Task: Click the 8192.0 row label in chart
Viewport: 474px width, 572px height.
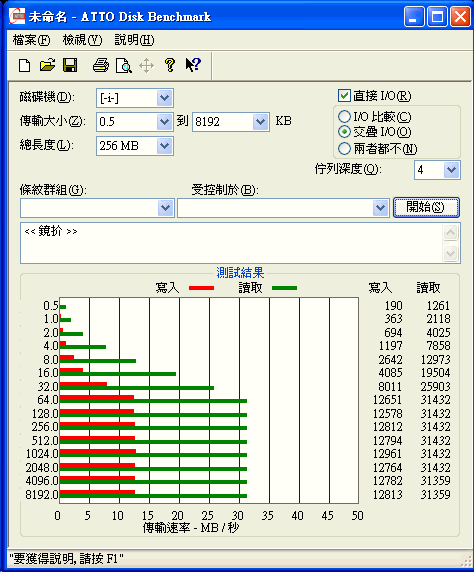Action: click(x=42, y=495)
